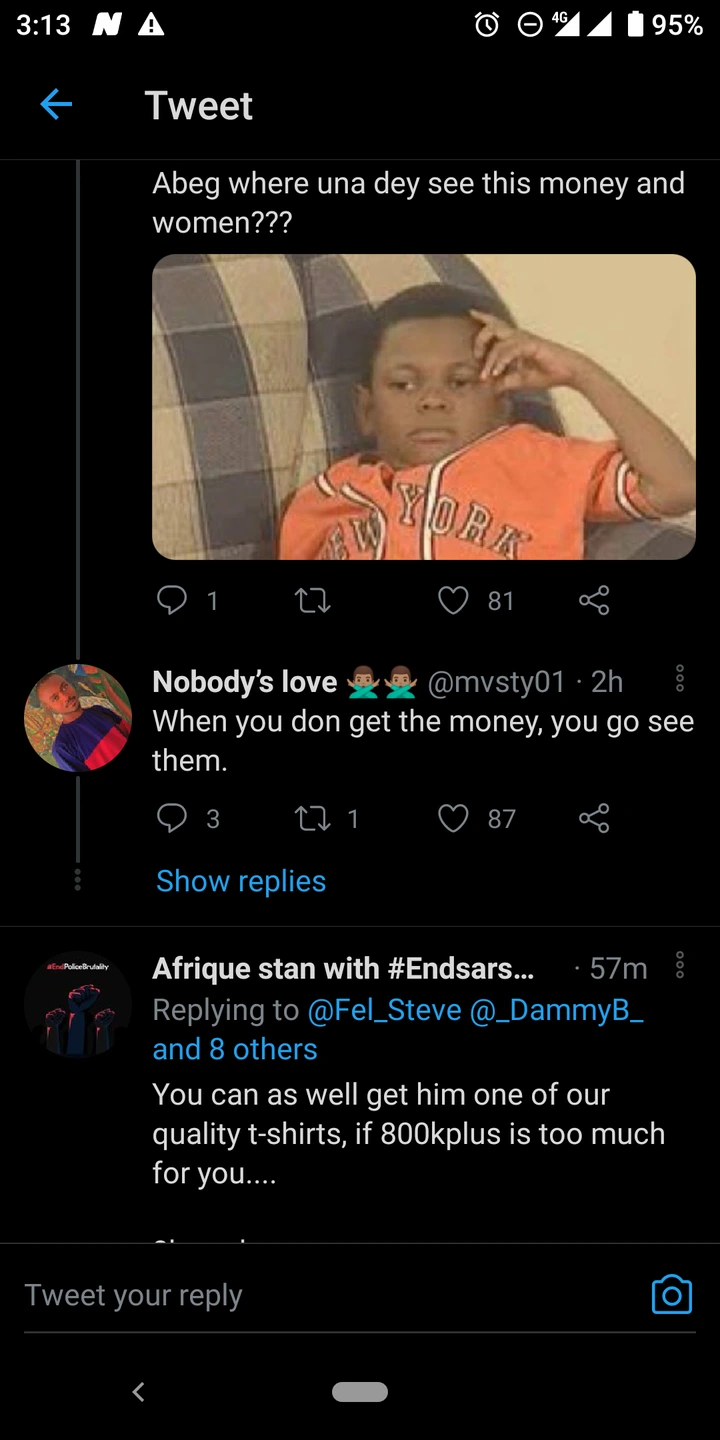Like the tweet with 87 likes
This screenshot has height=1440, width=720.
pos(453,819)
